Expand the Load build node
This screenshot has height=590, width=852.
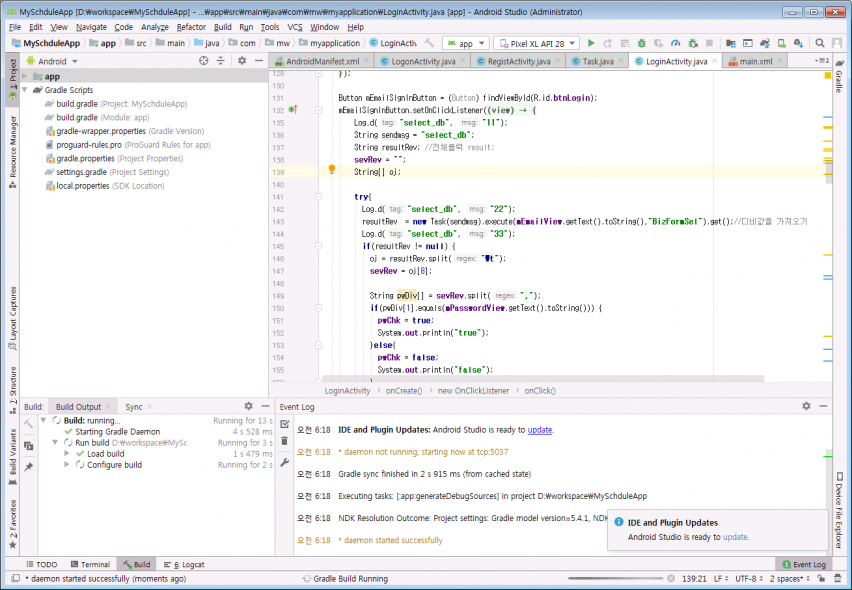pos(66,454)
